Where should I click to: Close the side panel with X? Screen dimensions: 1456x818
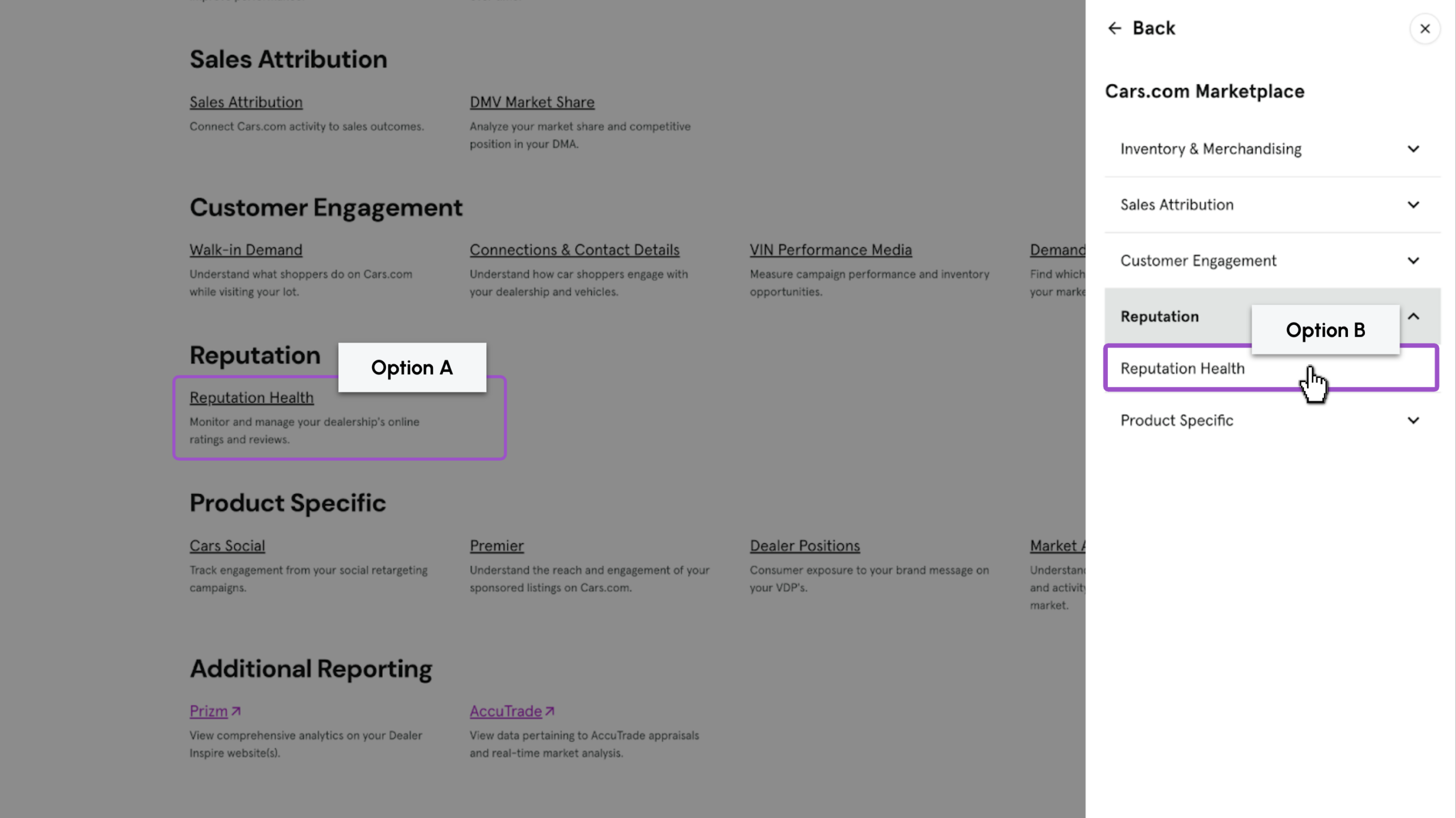tap(1425, 28)
